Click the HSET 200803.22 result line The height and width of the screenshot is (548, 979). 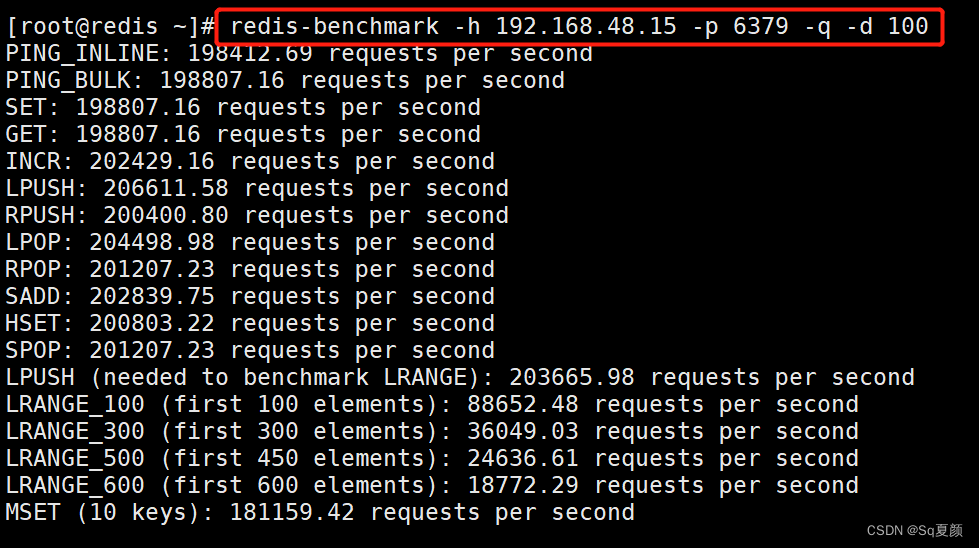click(250, 323)
